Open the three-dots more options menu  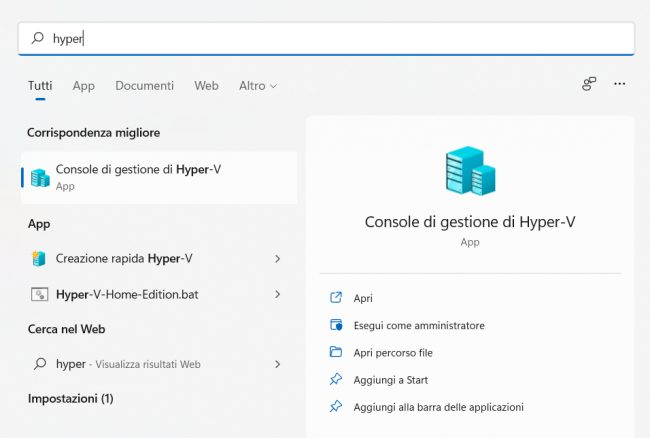[x=620, y=84]
